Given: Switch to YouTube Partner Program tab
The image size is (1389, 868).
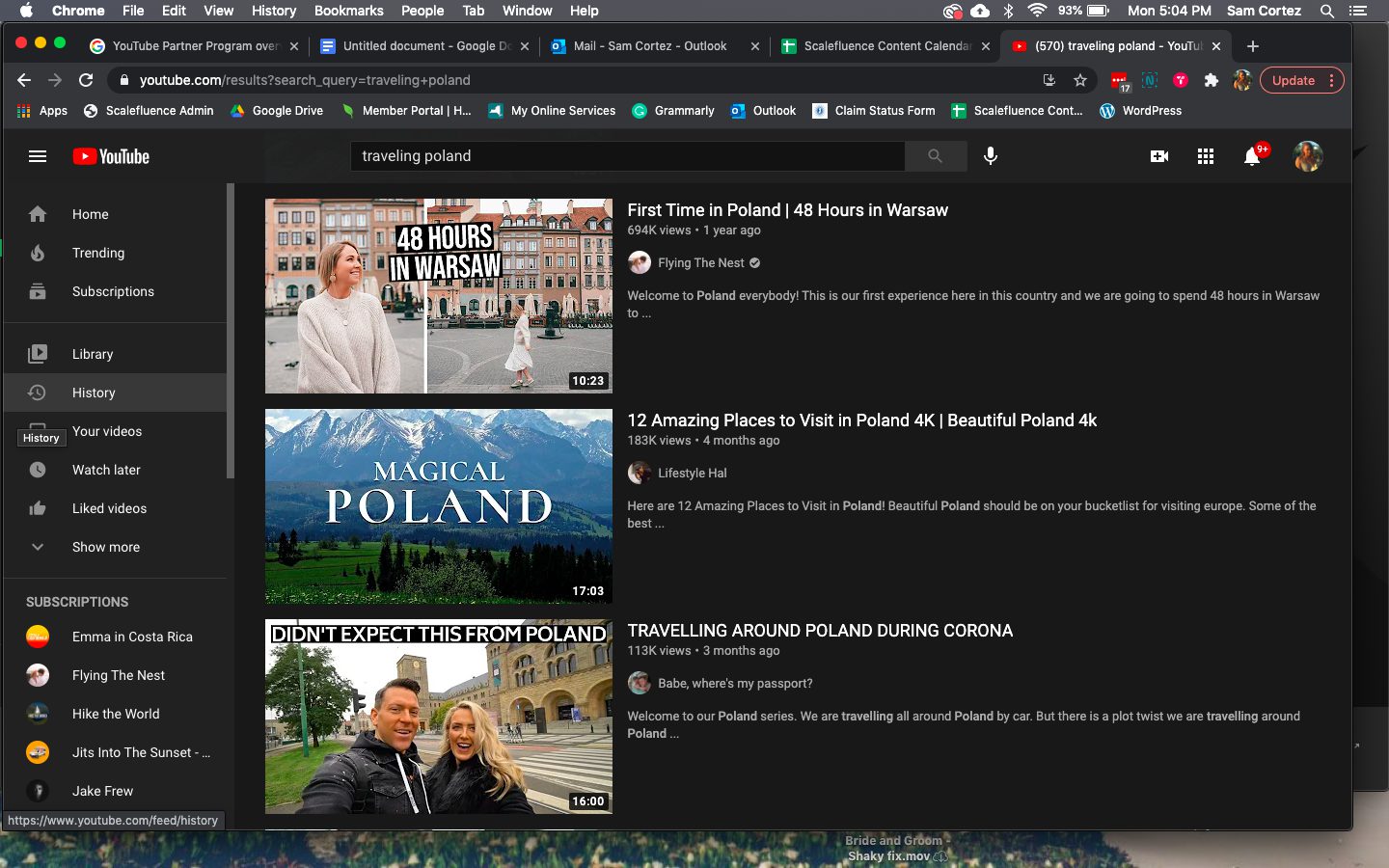Looking at the screenshot, I should (195, 46).
